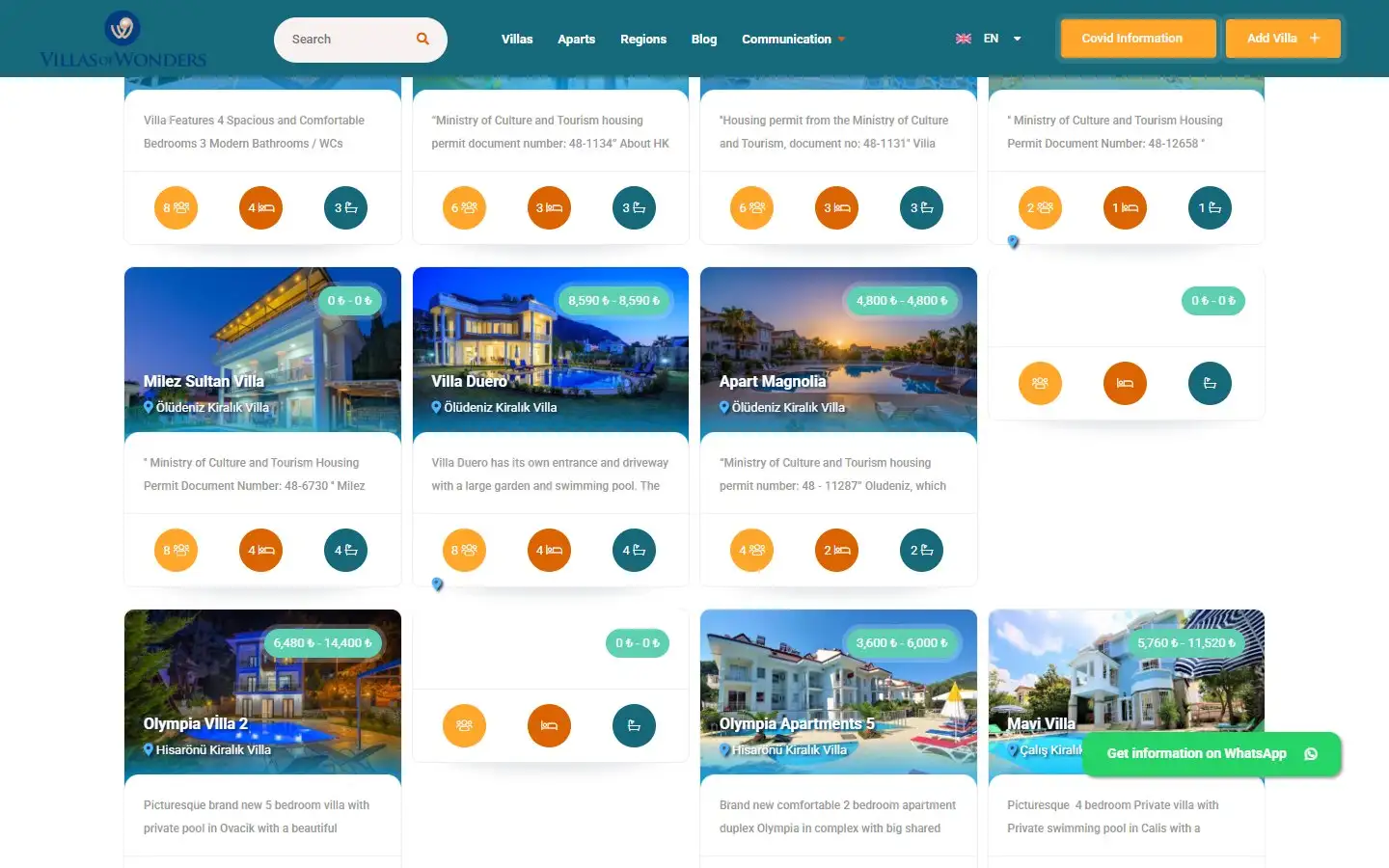Click the magnifier icon in the search box
The width and height of the screenshot is (1389, 868).
point(422,39)
